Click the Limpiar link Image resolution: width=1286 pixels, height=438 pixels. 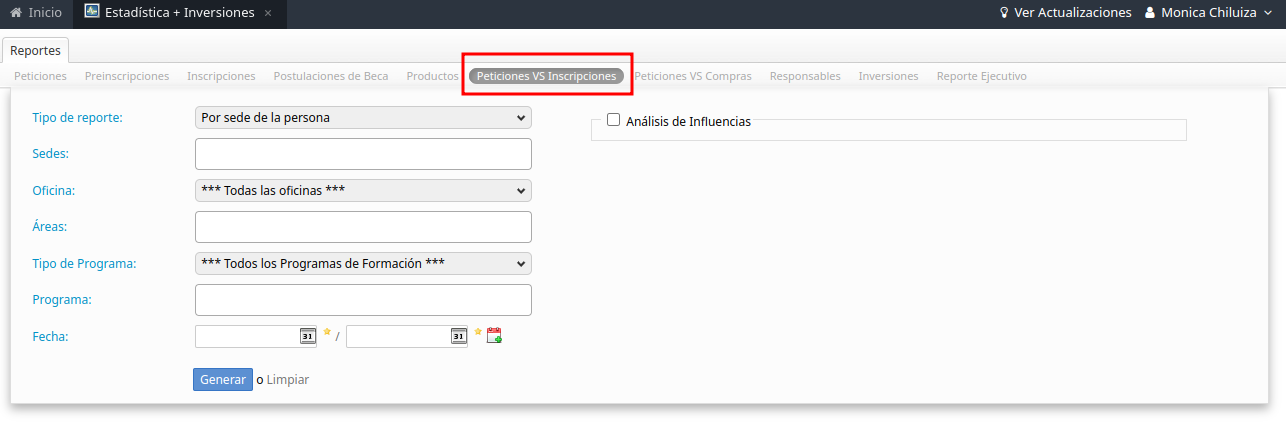(288, 380)
